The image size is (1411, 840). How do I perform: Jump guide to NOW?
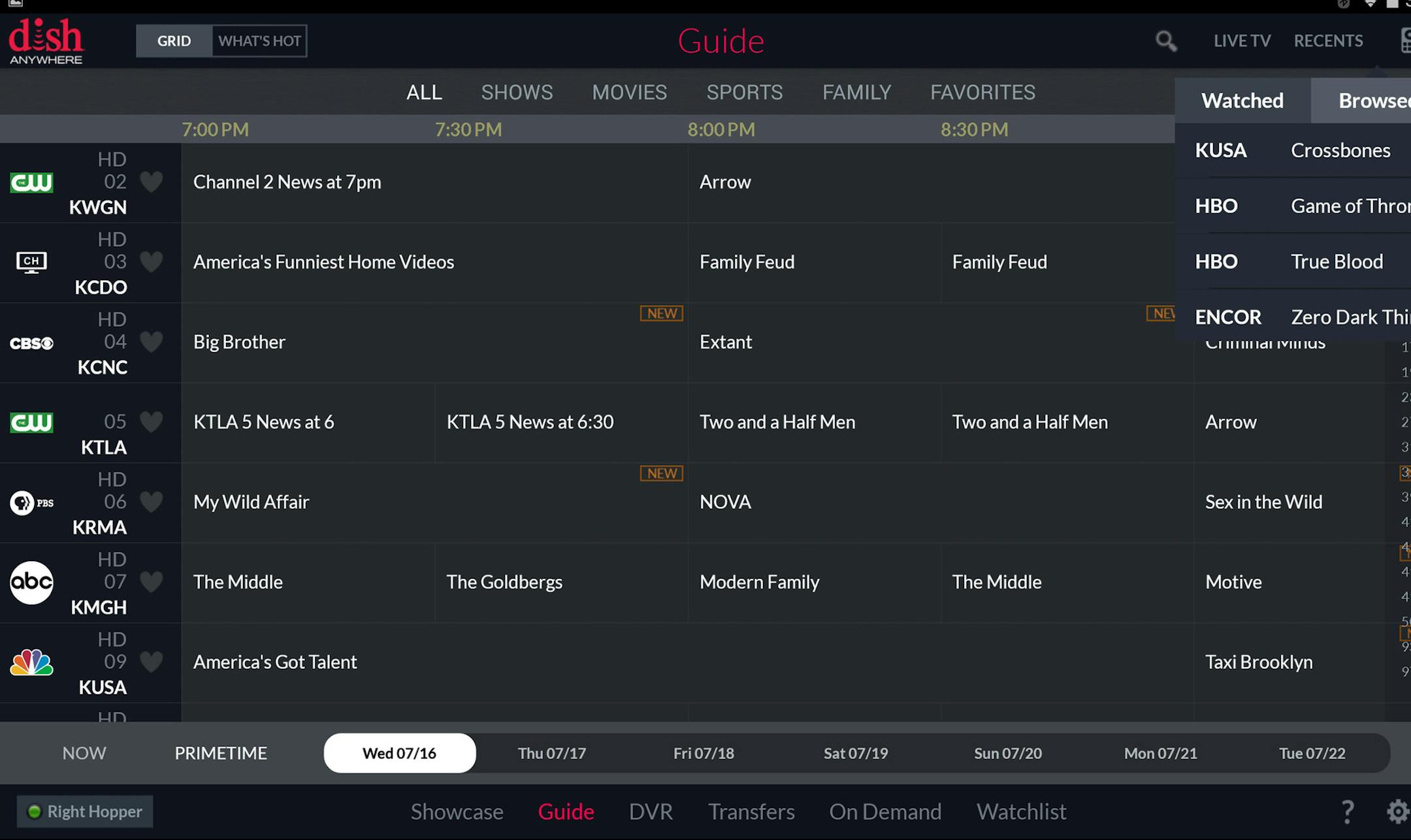84,753
